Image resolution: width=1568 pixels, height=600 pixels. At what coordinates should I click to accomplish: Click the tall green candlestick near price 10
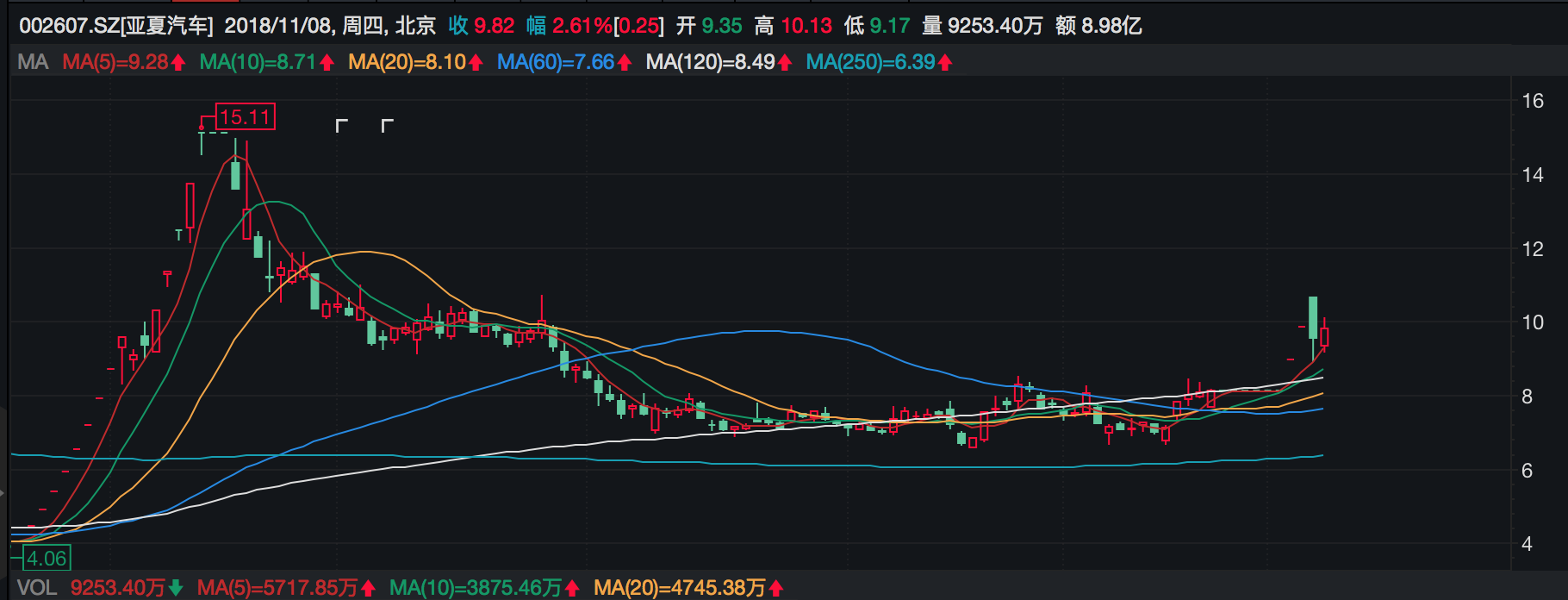coord(1313,317)
